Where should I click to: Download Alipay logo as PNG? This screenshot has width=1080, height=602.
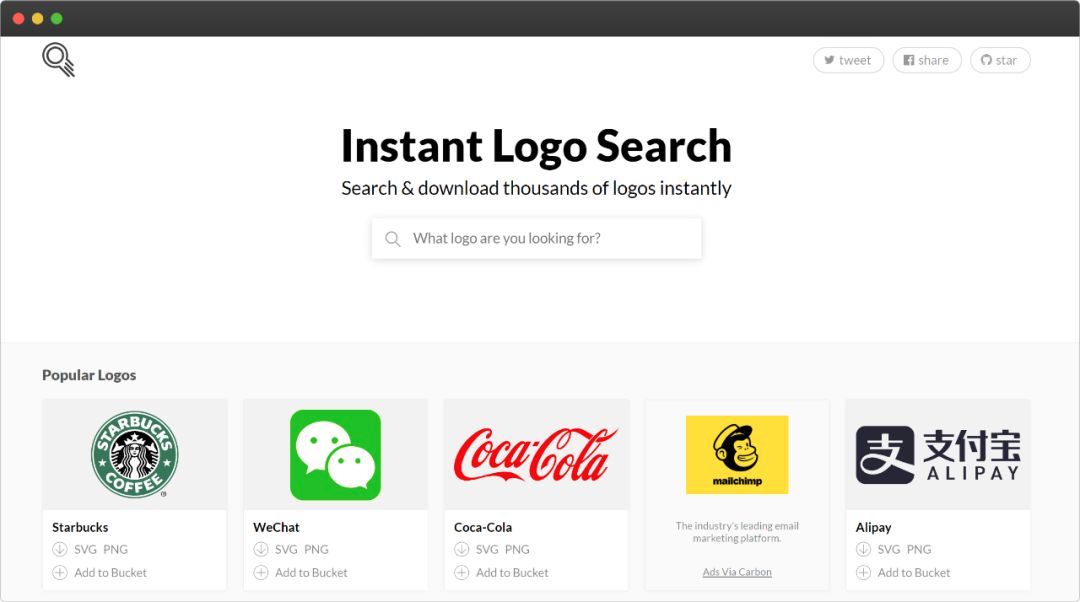(x=919, y=549)
